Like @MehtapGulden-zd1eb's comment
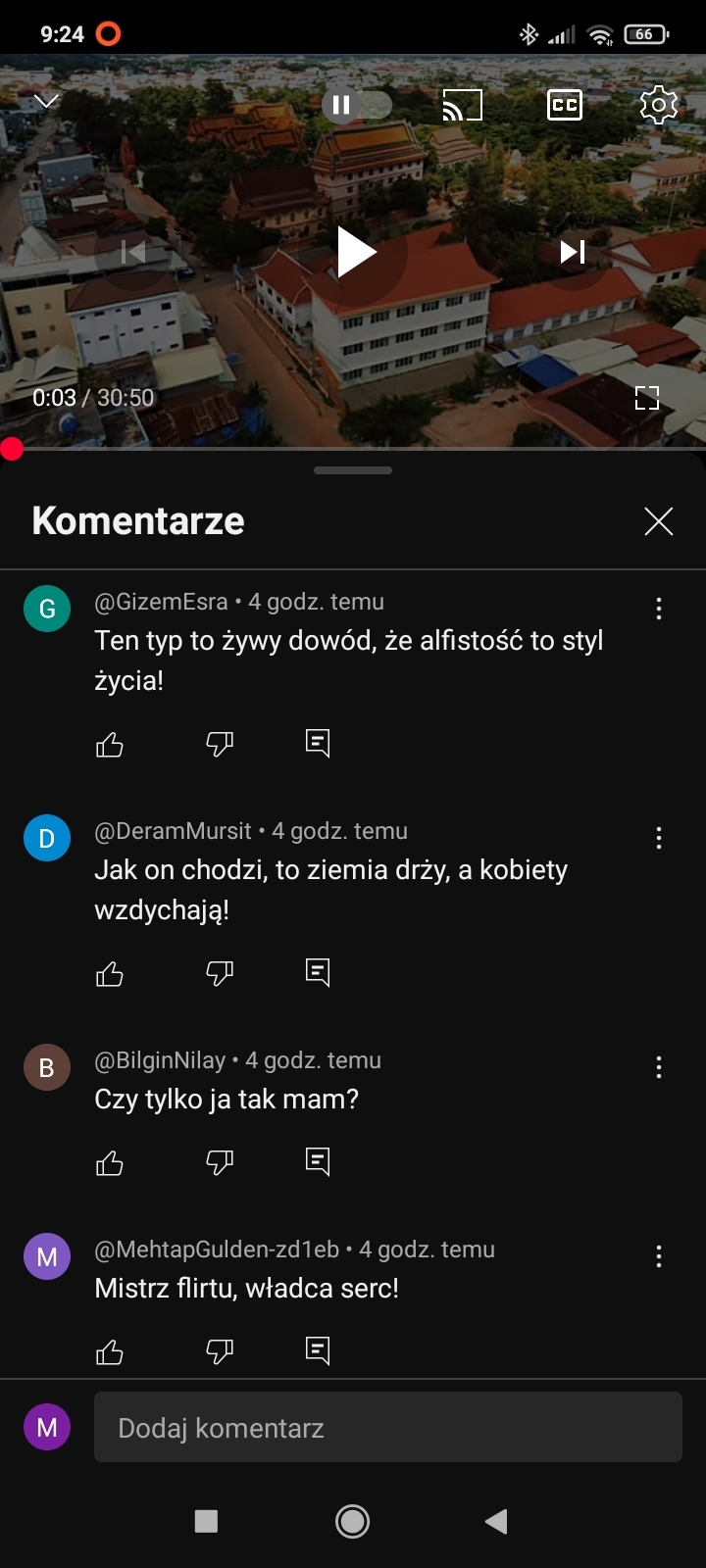 (x=110, y=1352)
